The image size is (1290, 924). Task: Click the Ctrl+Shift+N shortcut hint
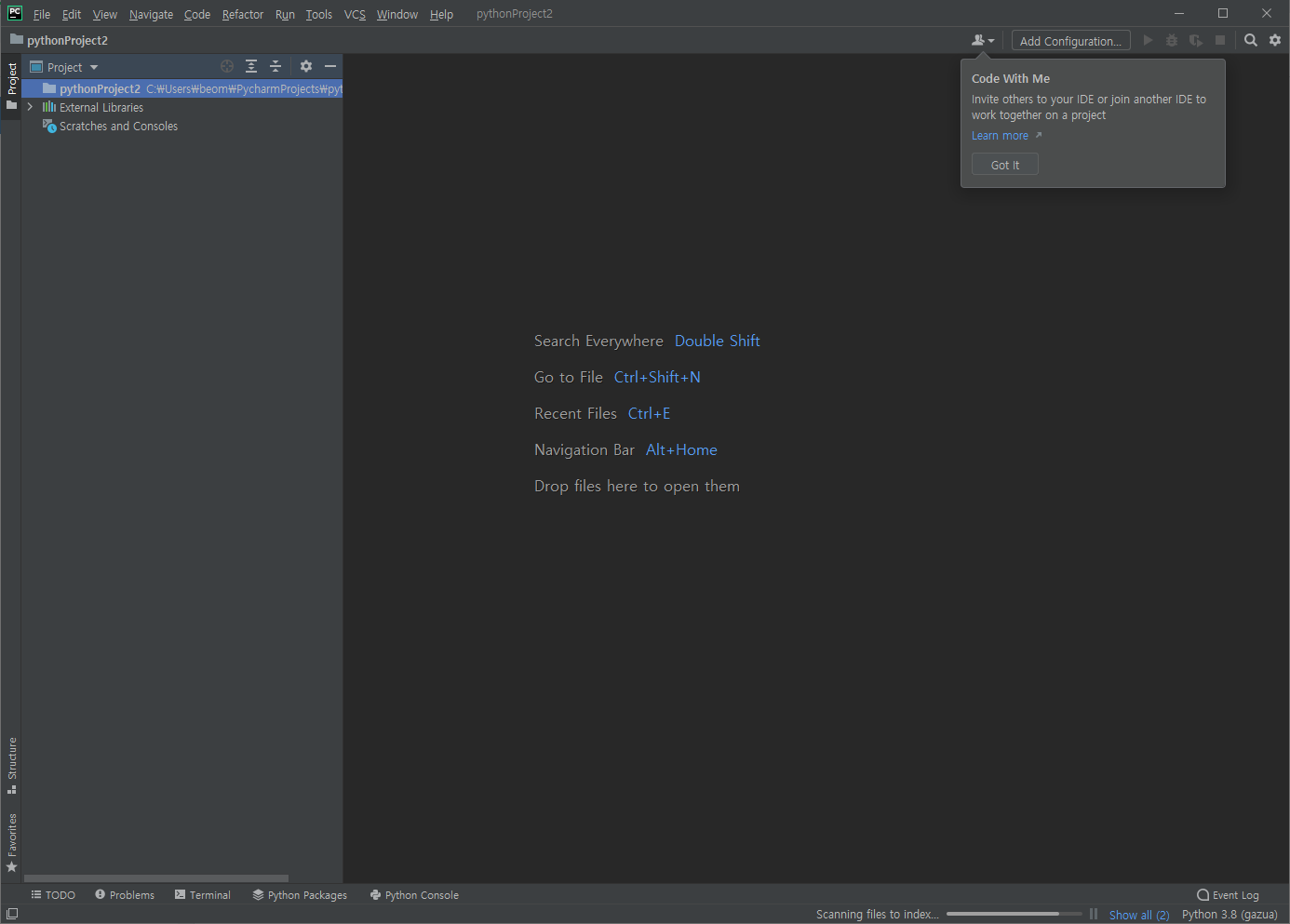(657, 377)
